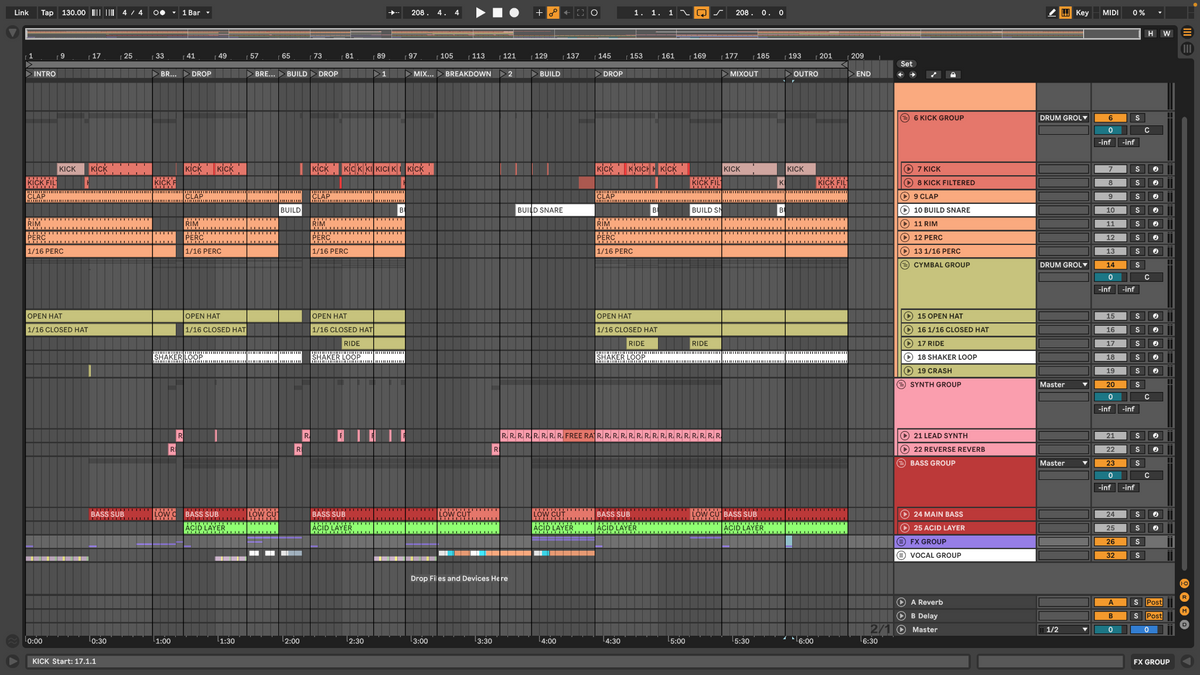Collapse the SYNTH GROUP track
This screenshot has height=675, width=1200.
(902, 385)
